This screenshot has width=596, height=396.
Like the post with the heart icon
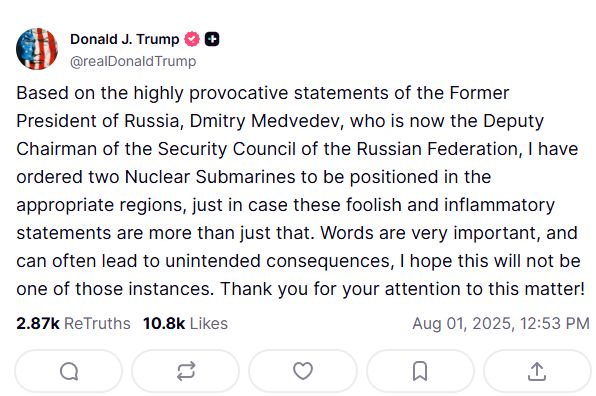pyautogui.click(x=303, y=371)
